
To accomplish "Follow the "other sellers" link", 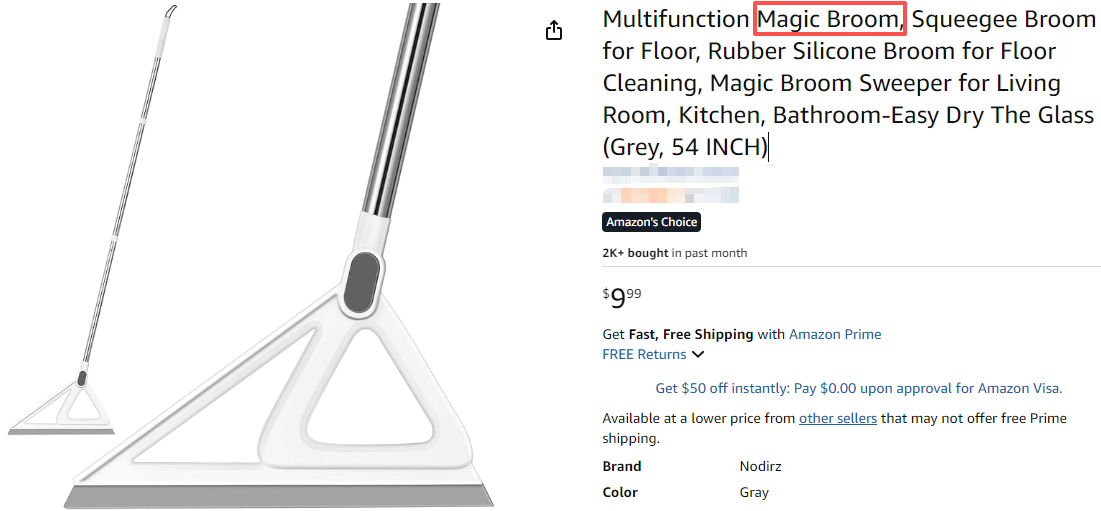I will pos(837,418).
